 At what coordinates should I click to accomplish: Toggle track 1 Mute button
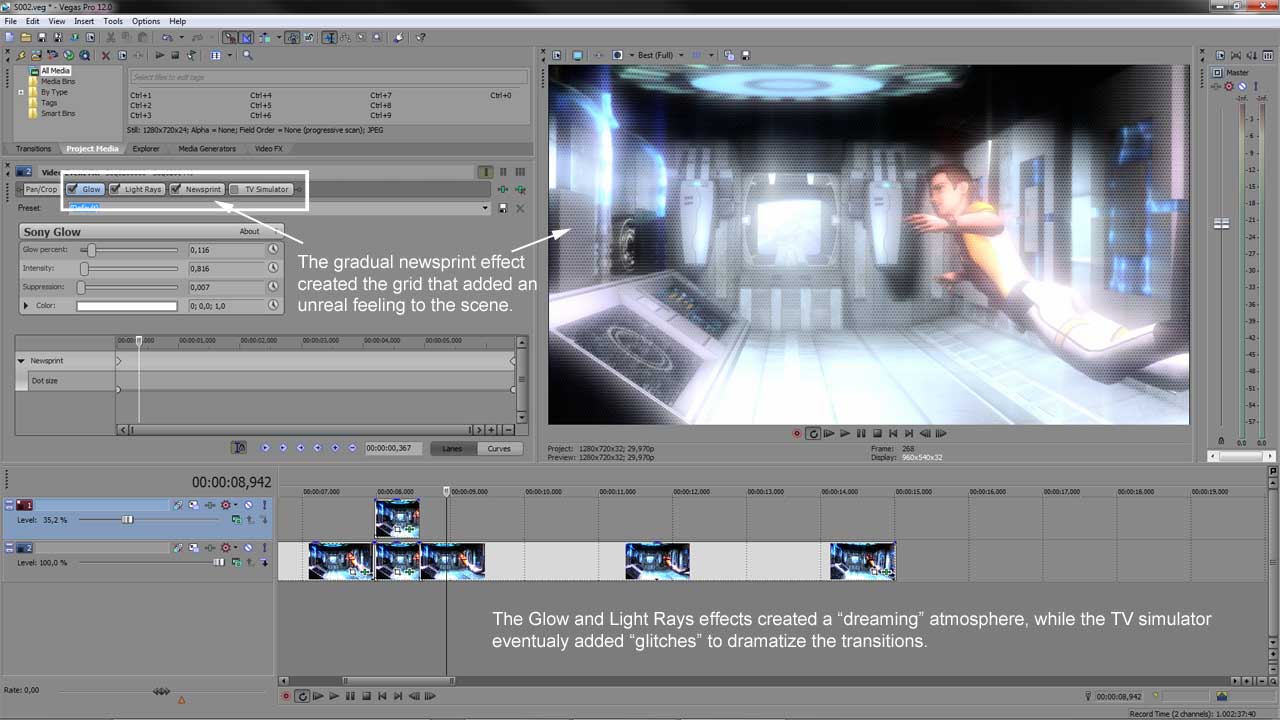tap(248, 505)
